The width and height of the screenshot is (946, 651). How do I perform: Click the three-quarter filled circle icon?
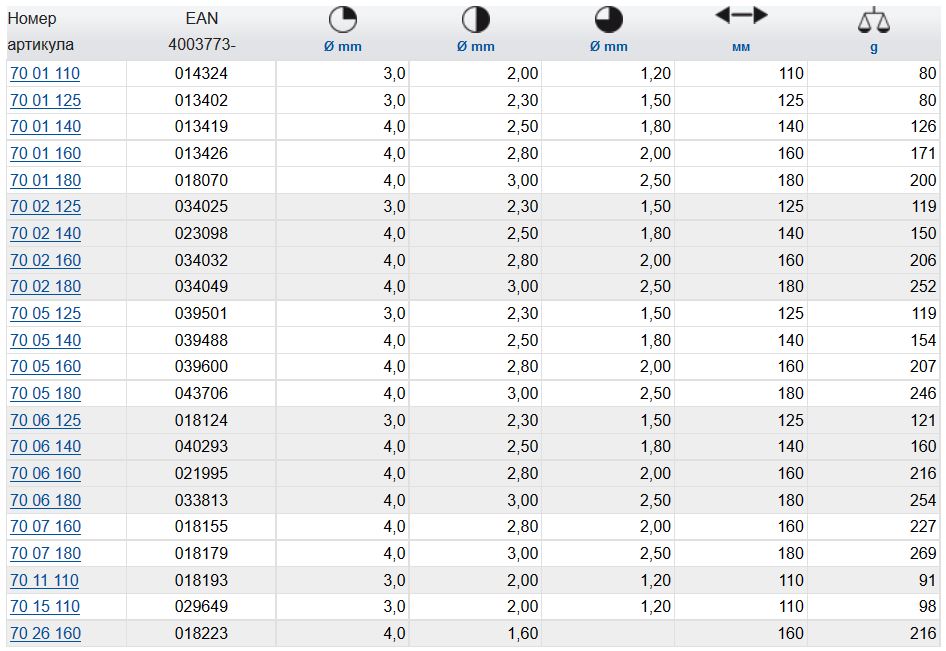[x=608, y=19]
